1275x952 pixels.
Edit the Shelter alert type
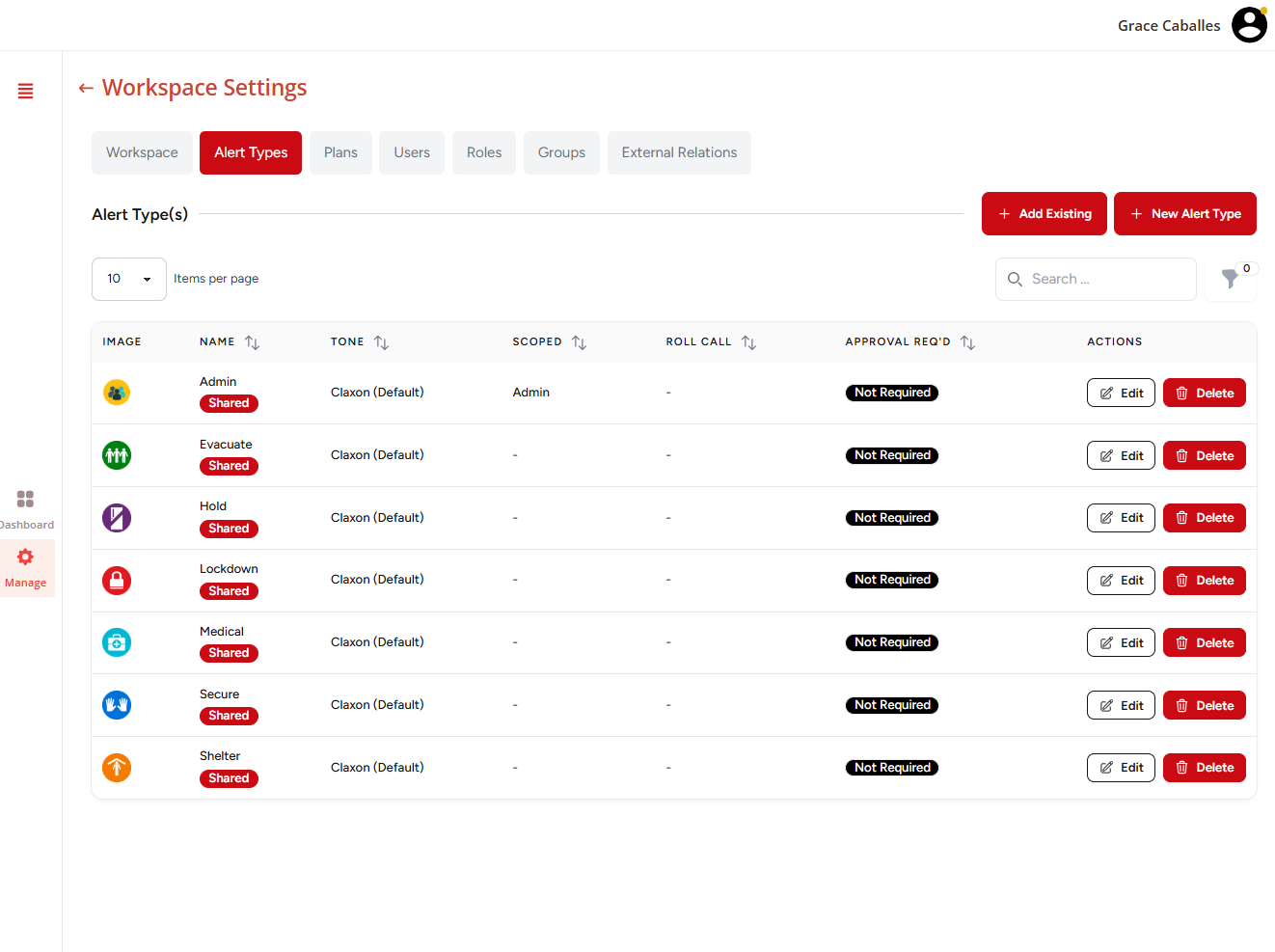(x=1121, y=768)
